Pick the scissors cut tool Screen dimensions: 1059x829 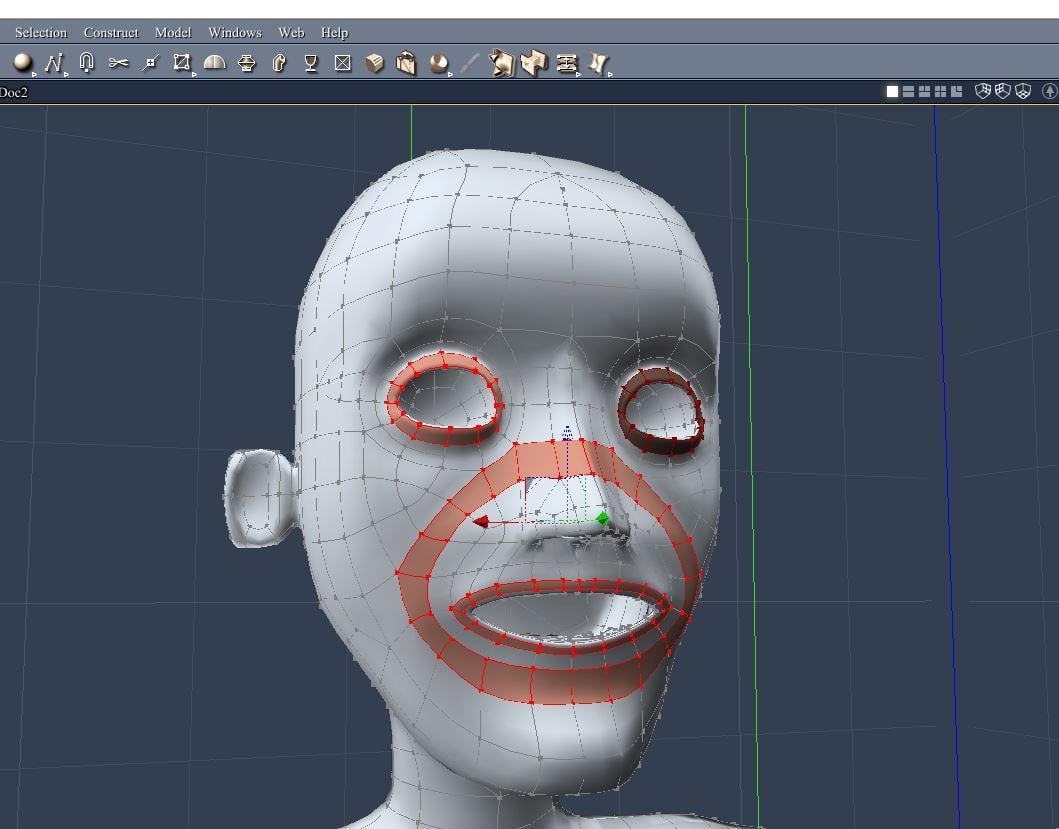click(118, 63)
